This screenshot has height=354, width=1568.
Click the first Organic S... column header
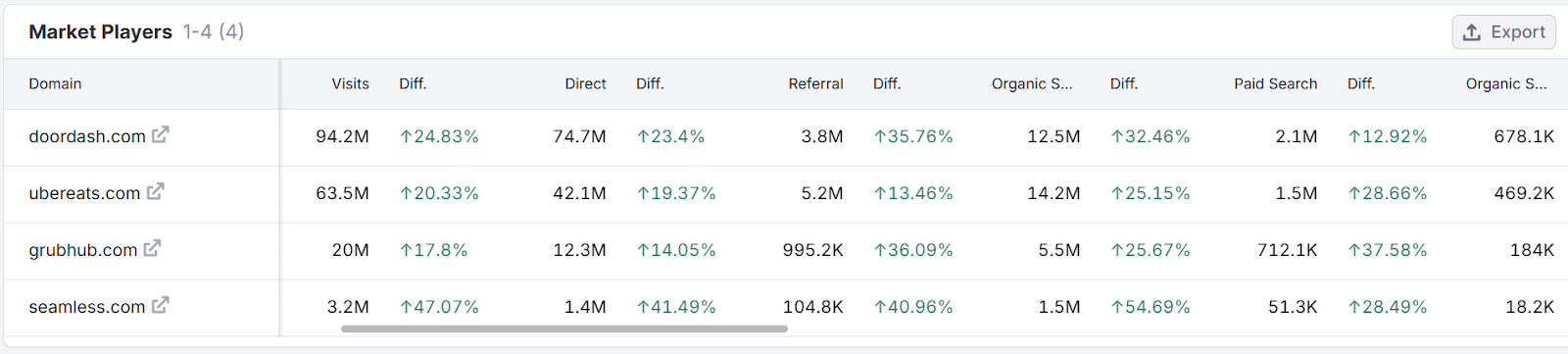tap(1032, 84)
